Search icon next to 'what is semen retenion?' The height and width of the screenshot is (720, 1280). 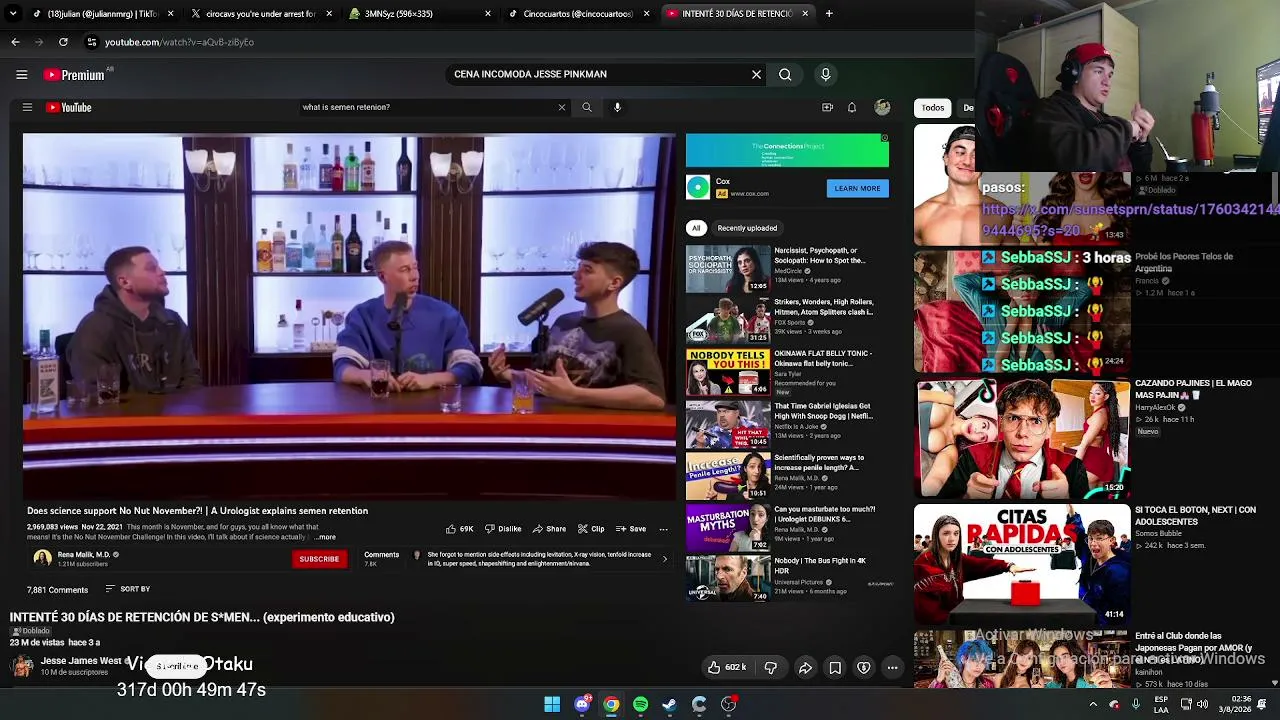click(x=587, y=107)
